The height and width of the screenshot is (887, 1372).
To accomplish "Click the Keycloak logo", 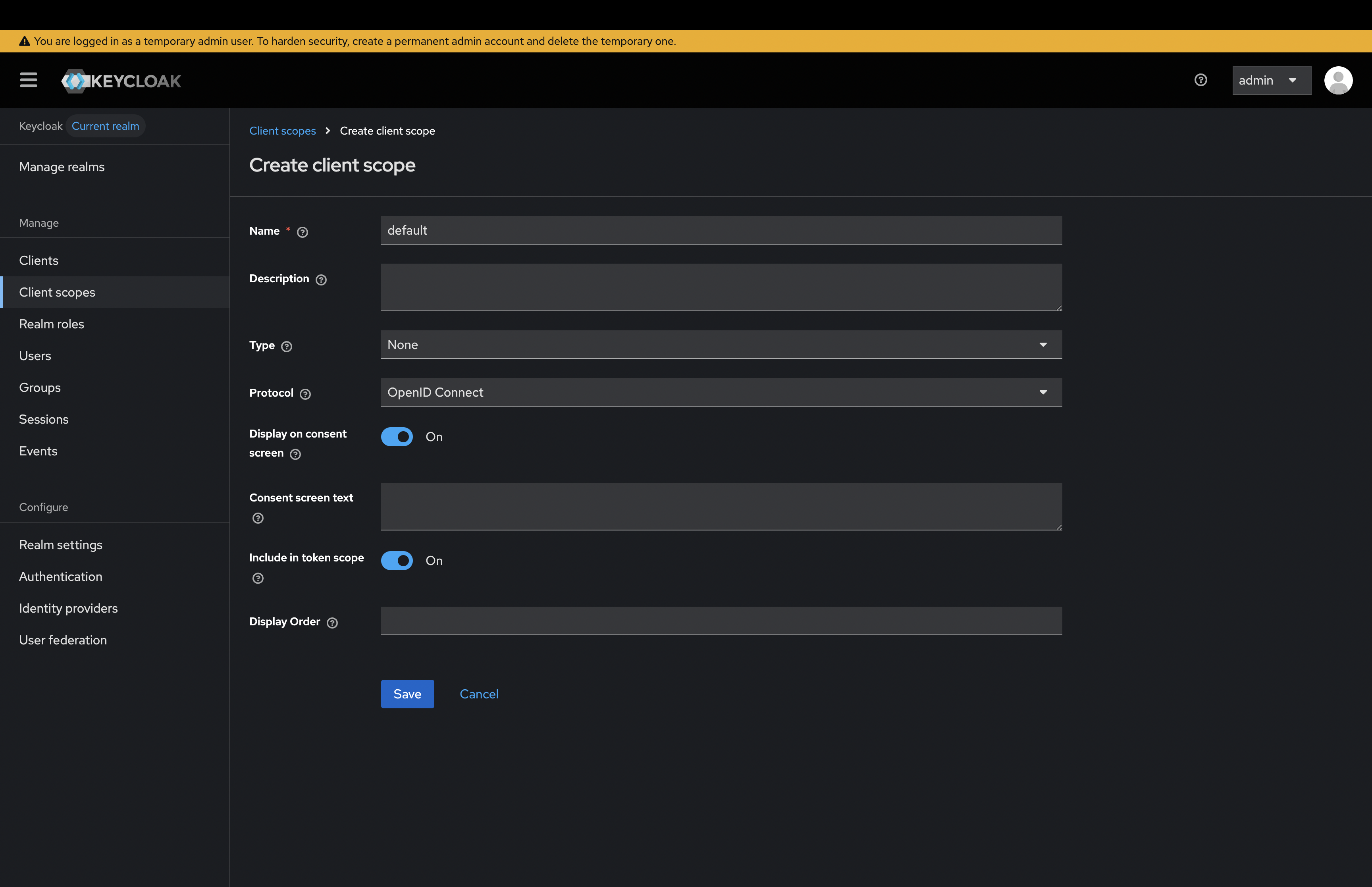I will [x=121, y=81].
